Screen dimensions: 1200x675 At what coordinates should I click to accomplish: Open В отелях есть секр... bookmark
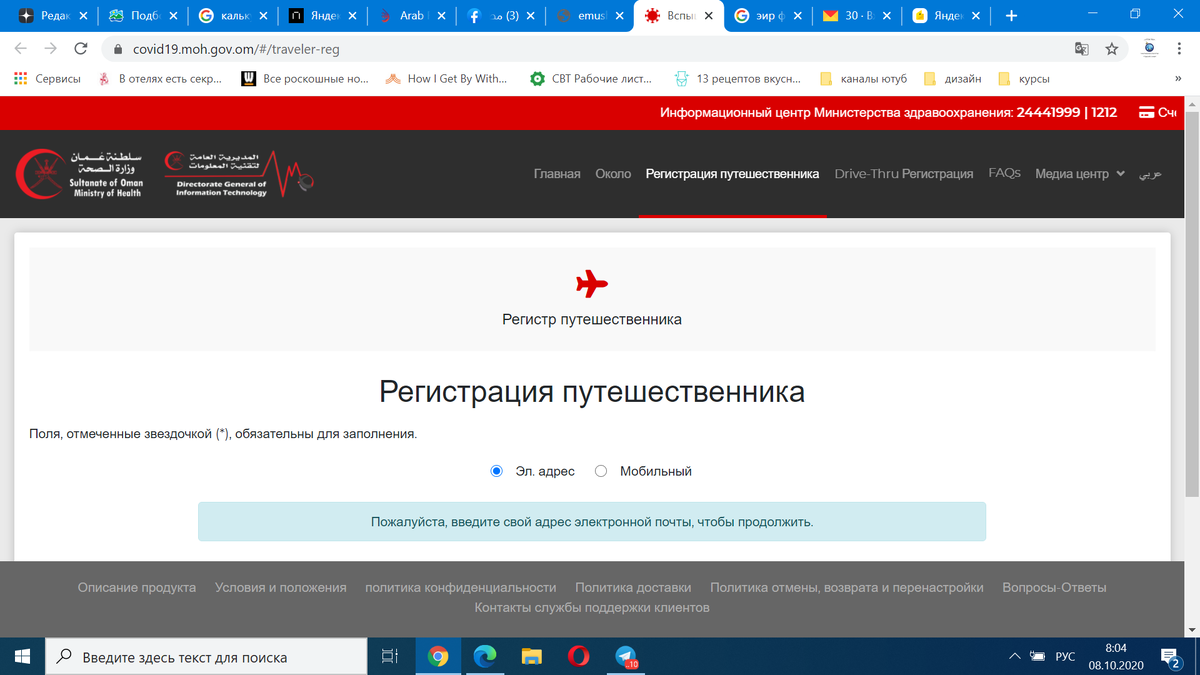coord(159,79)
